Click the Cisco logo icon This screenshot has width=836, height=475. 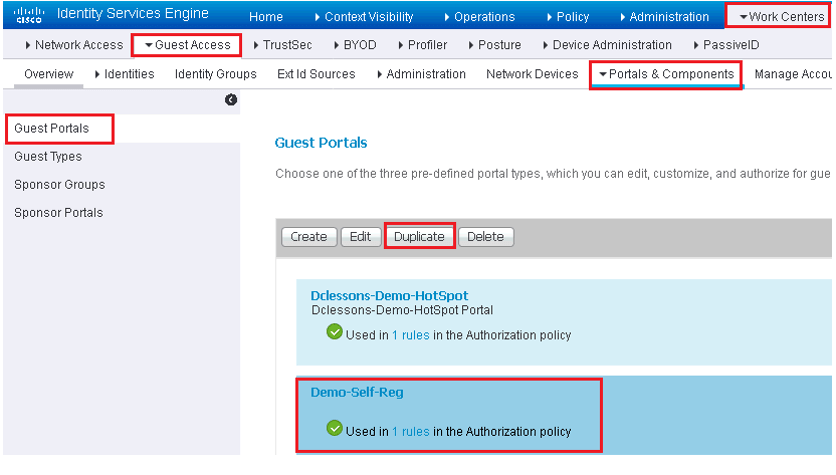[x=29, y=14]
